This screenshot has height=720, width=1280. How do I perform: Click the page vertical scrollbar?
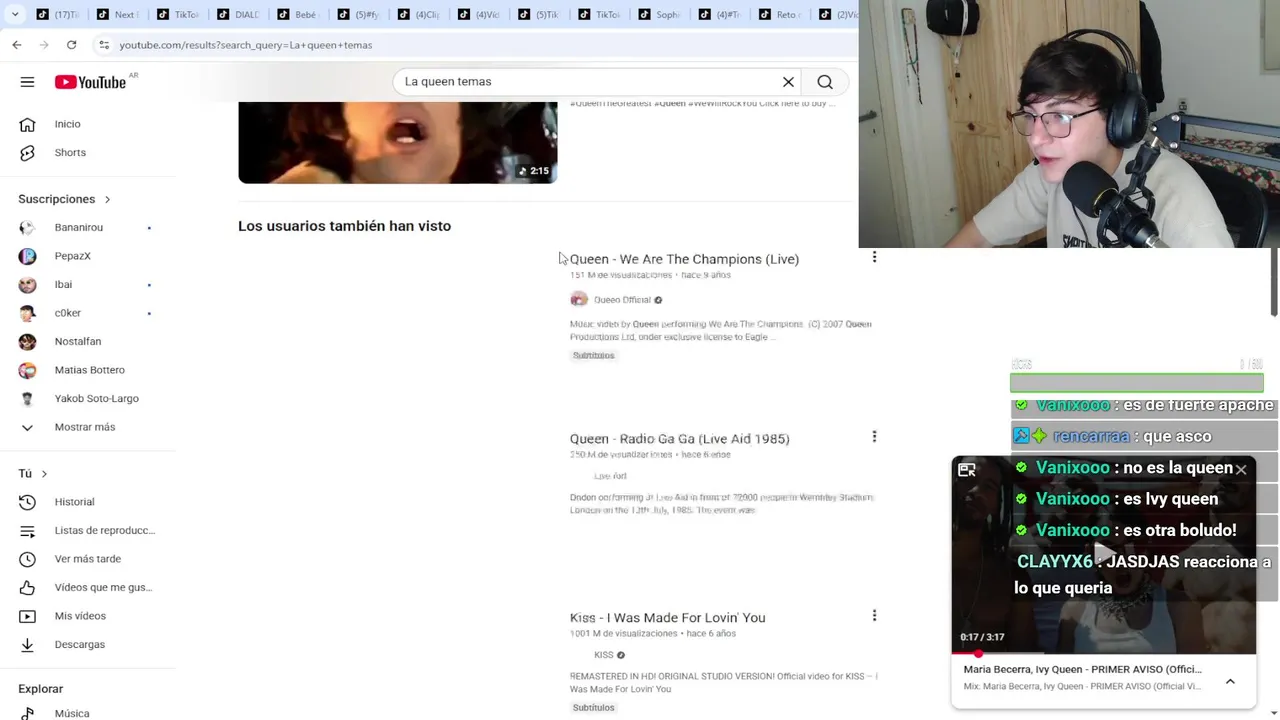(x=1274, y=280)
